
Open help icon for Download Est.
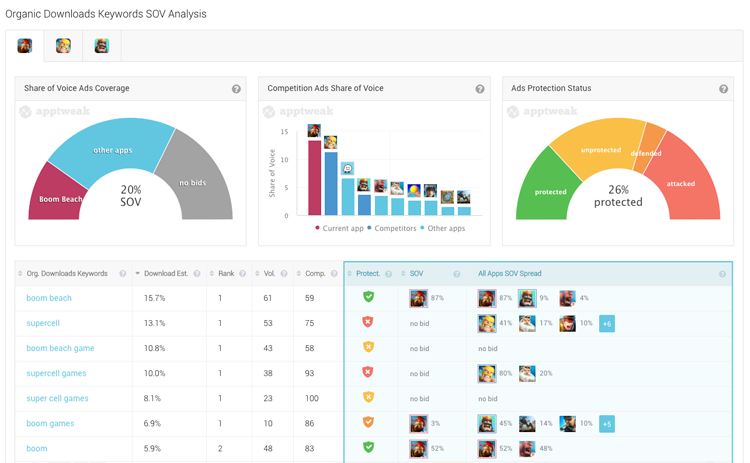tap(197, 274)
